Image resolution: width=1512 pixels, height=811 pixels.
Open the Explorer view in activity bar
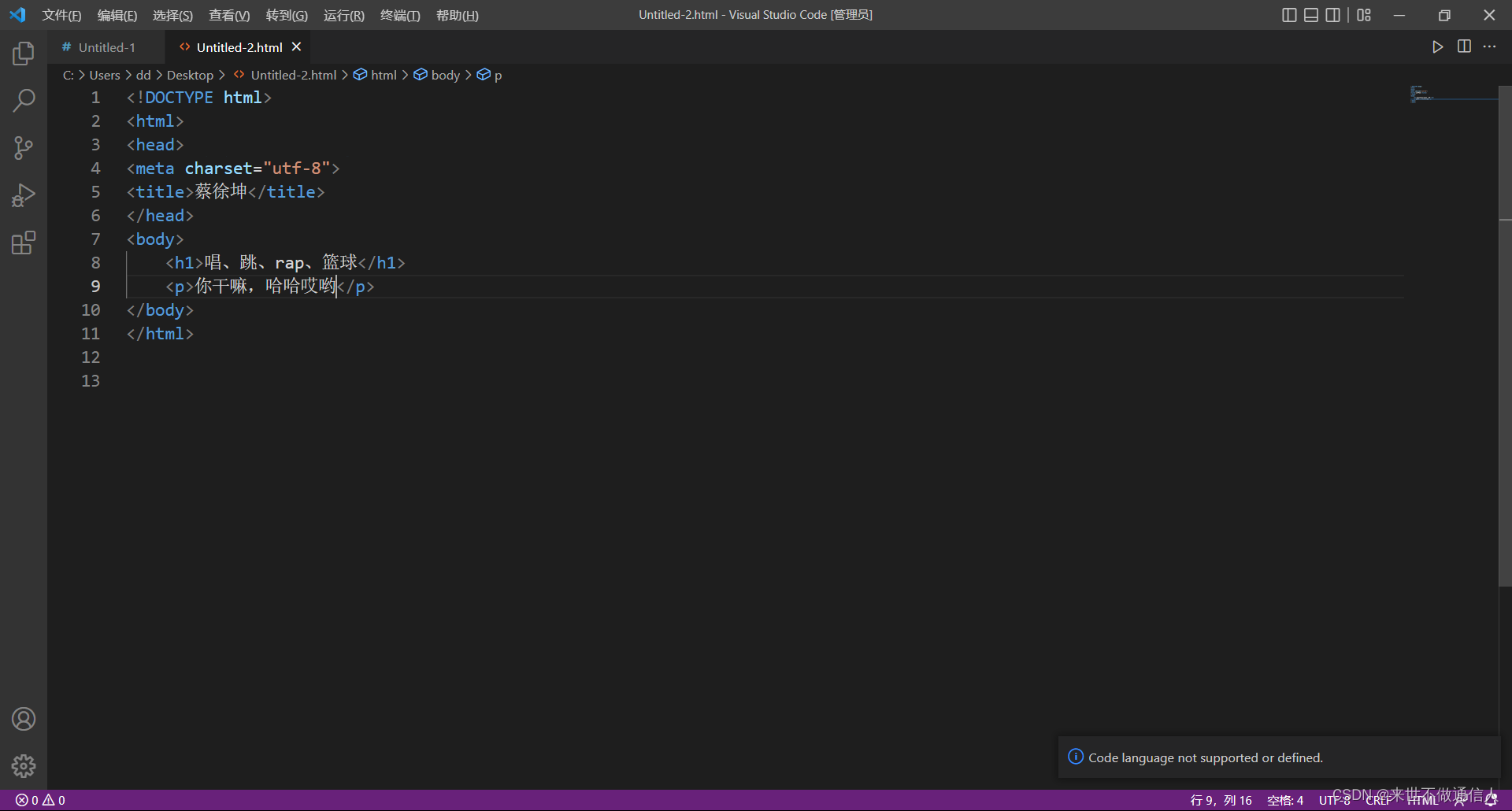point(24,54)
